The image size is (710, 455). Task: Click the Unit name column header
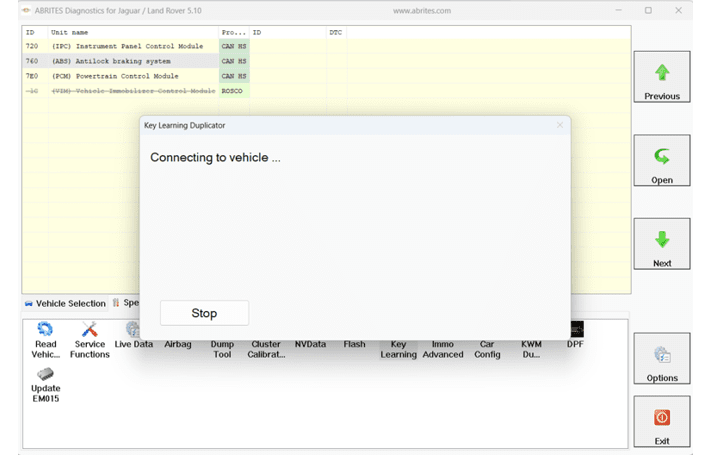(133, 33)
